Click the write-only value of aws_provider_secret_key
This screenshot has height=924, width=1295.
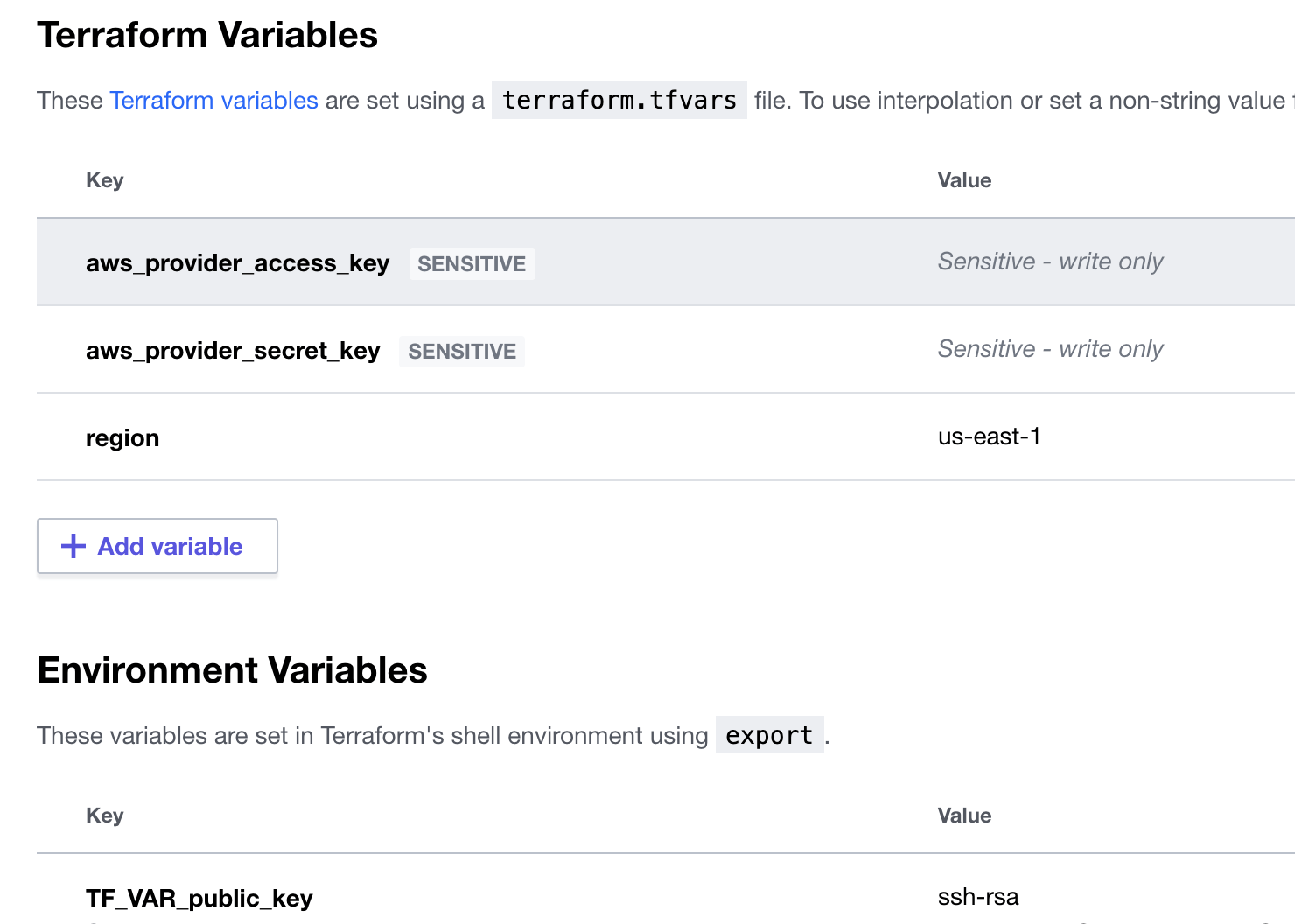pos(1050,349)
